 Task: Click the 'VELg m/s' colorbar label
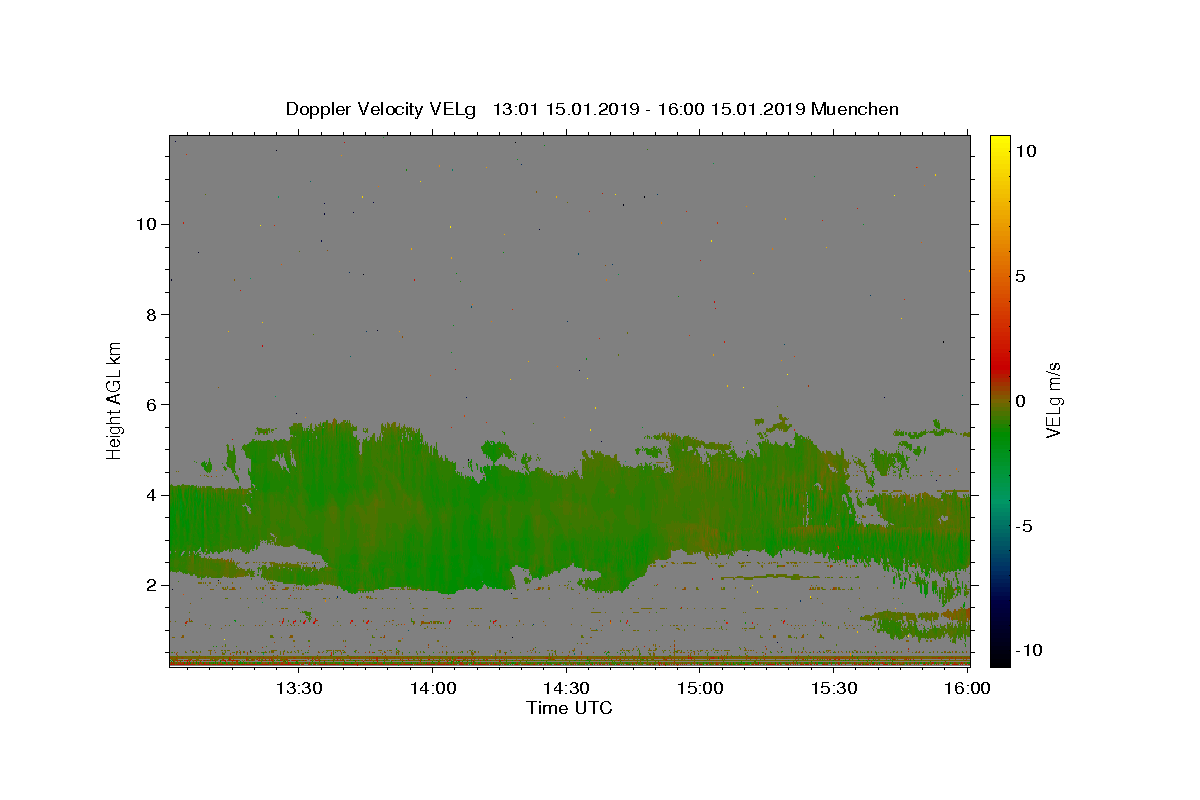(x=1053, y=400)
